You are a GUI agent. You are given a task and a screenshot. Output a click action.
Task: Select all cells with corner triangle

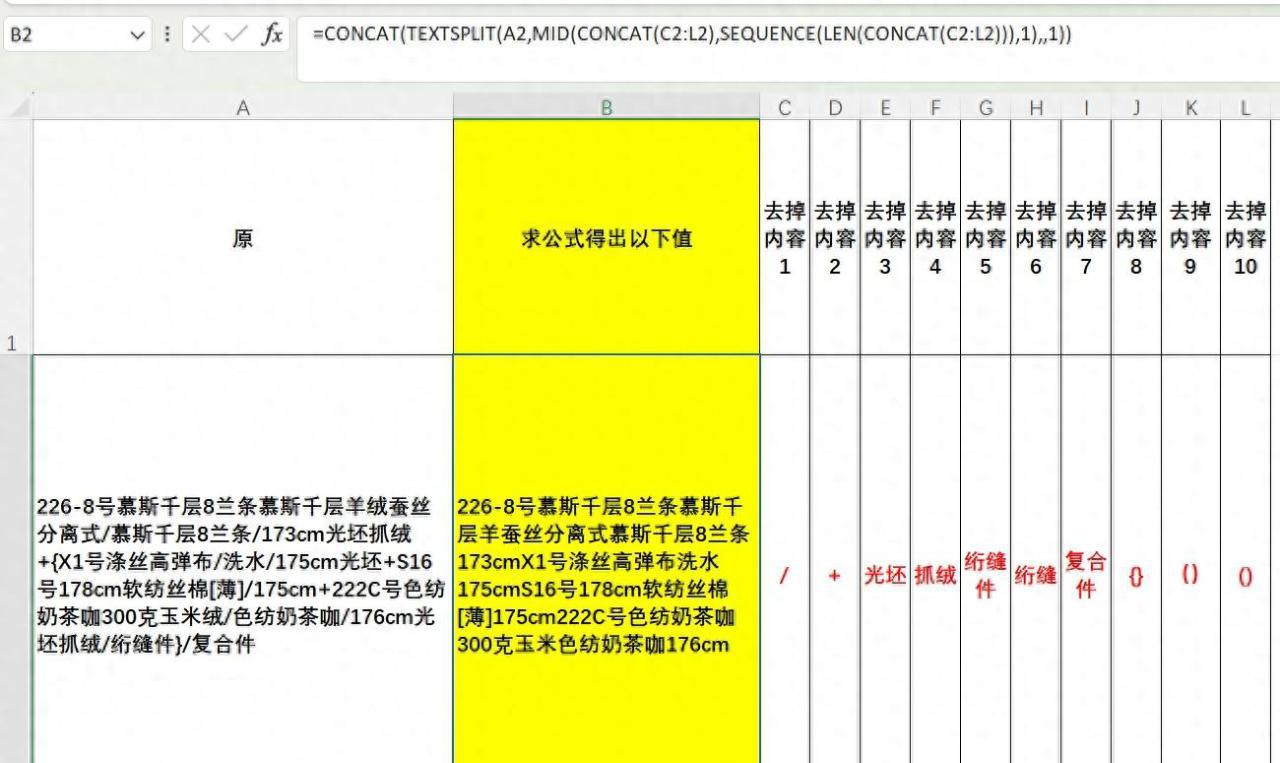[x=16, y=106]
